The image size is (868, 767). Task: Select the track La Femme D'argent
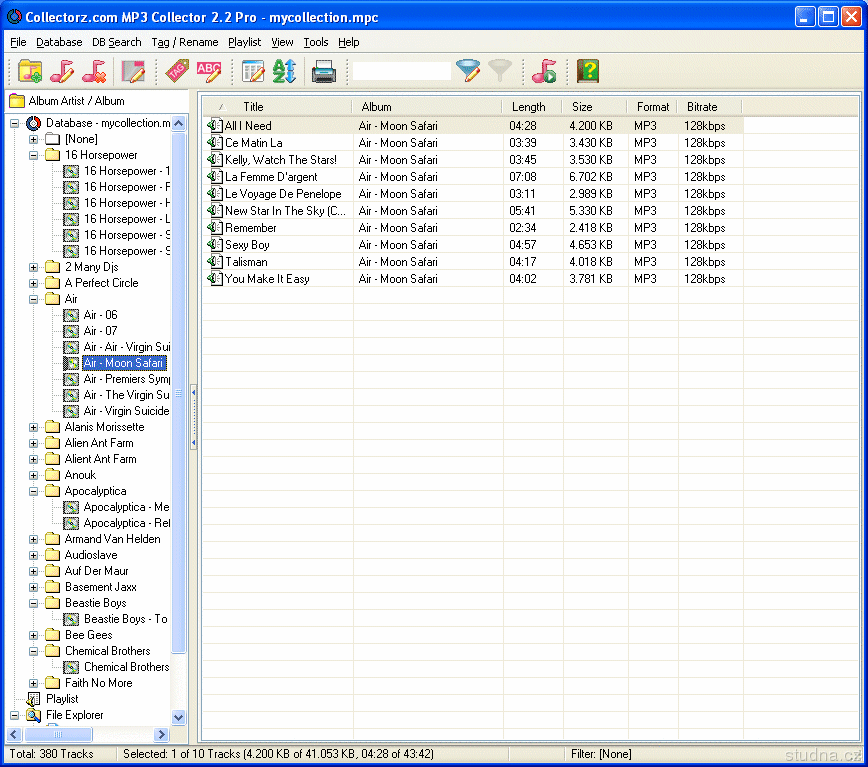point(271,177)
